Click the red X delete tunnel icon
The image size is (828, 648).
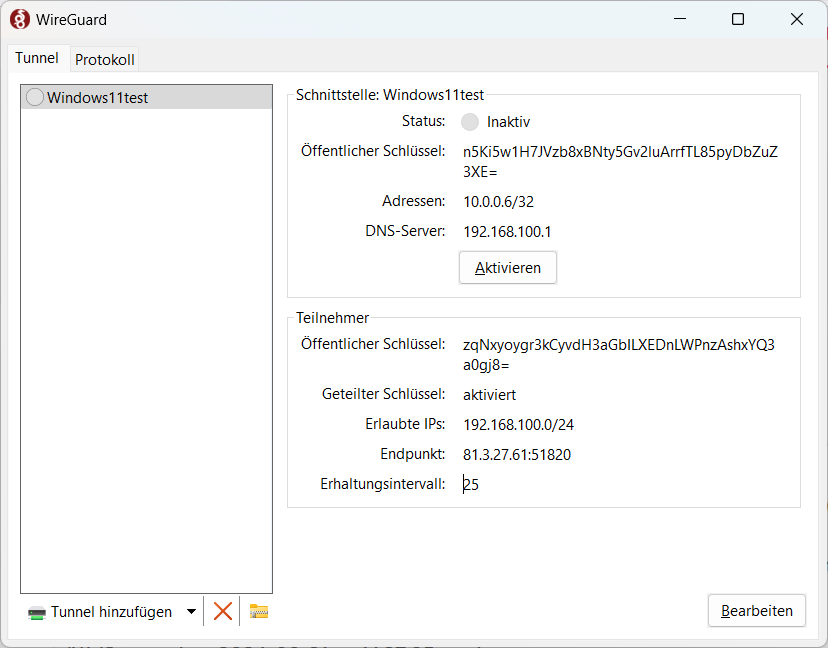[222, 612]
